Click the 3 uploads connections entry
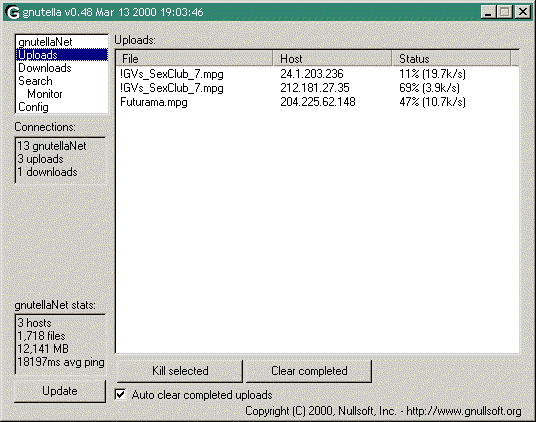 (40, 159)
